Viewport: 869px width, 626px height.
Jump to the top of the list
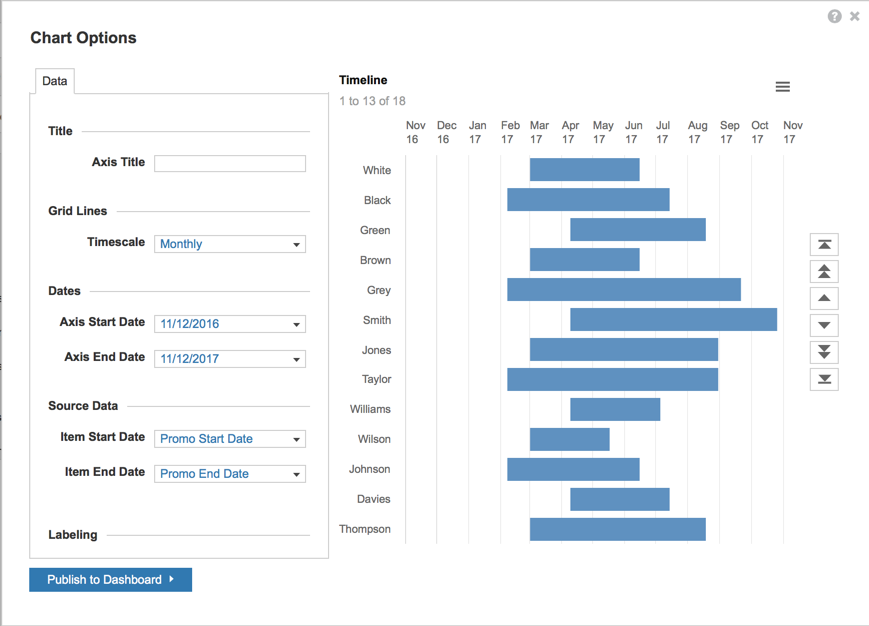click(x=824, y=245)
